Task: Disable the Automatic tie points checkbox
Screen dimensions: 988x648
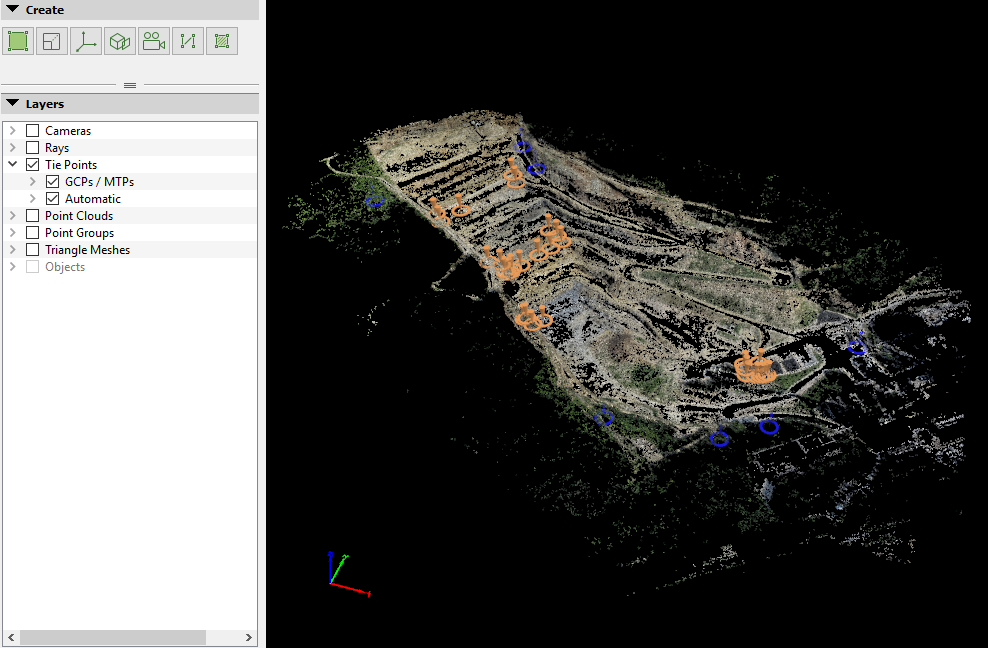Action: click(52, 198)
